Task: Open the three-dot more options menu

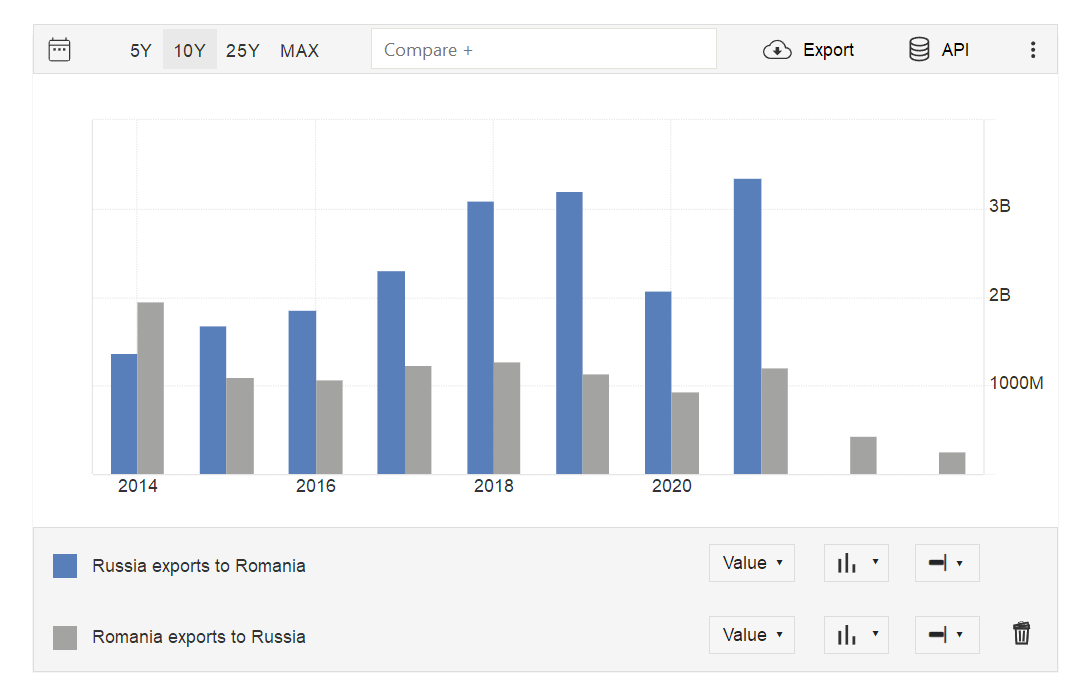Action: pyautogui.click(x=1033, y=50)
